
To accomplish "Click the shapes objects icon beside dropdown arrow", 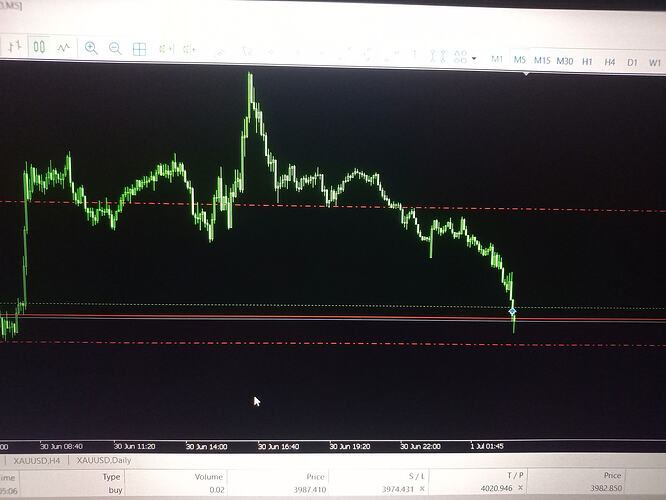I will pos(460,57).
